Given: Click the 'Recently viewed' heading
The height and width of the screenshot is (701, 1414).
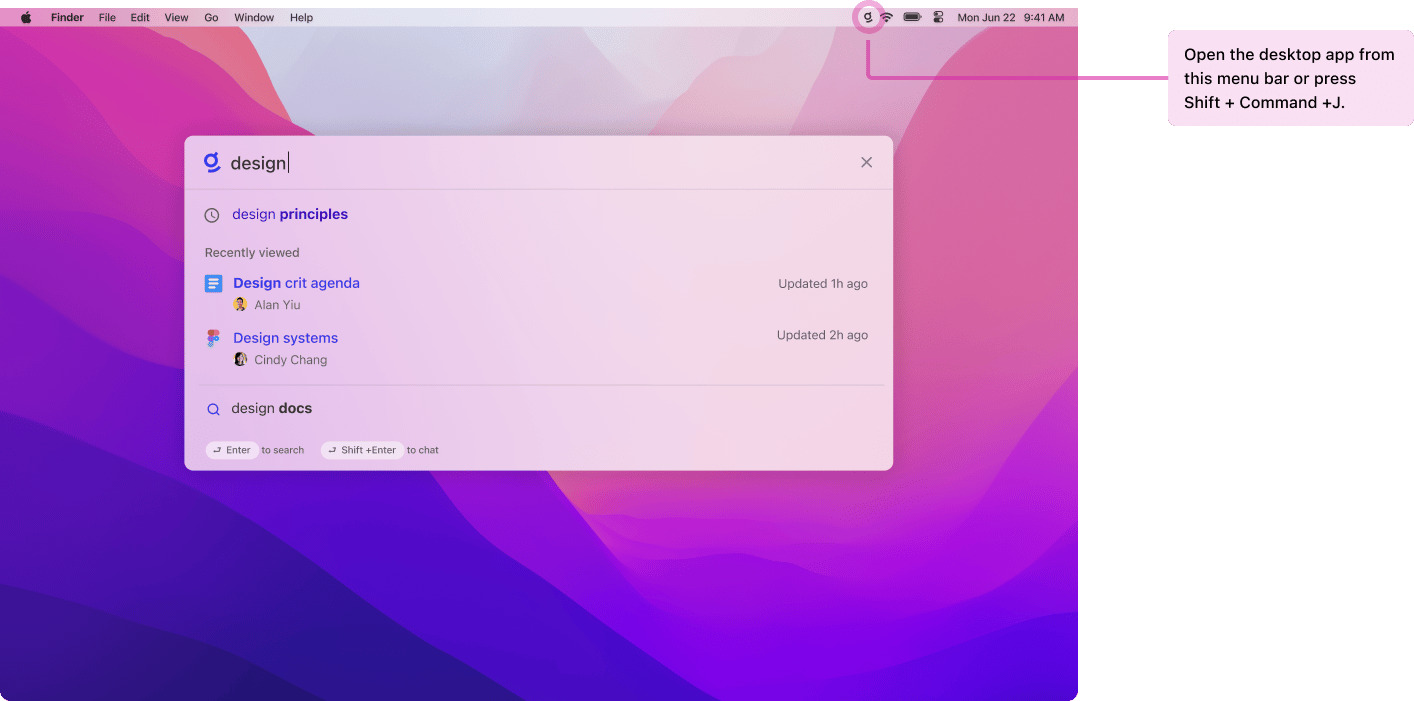Looking at the screenshot, I should click(252, 253).
